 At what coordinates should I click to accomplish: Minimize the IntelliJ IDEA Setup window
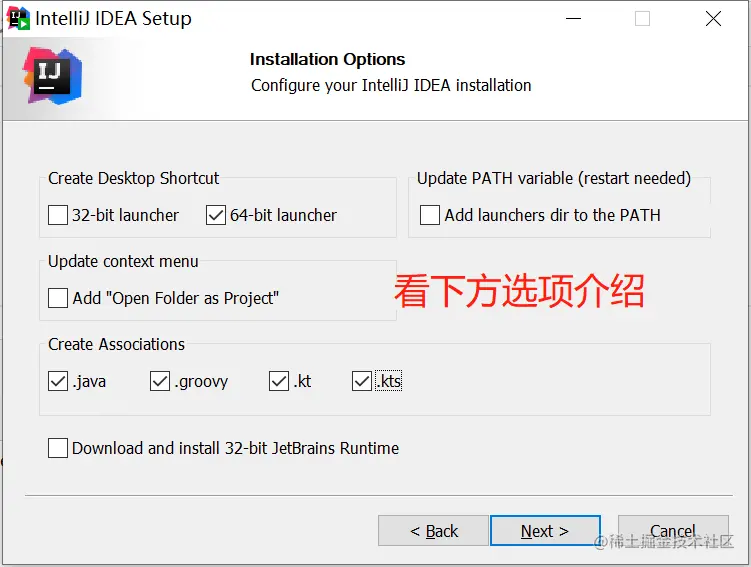coord(573,19)
